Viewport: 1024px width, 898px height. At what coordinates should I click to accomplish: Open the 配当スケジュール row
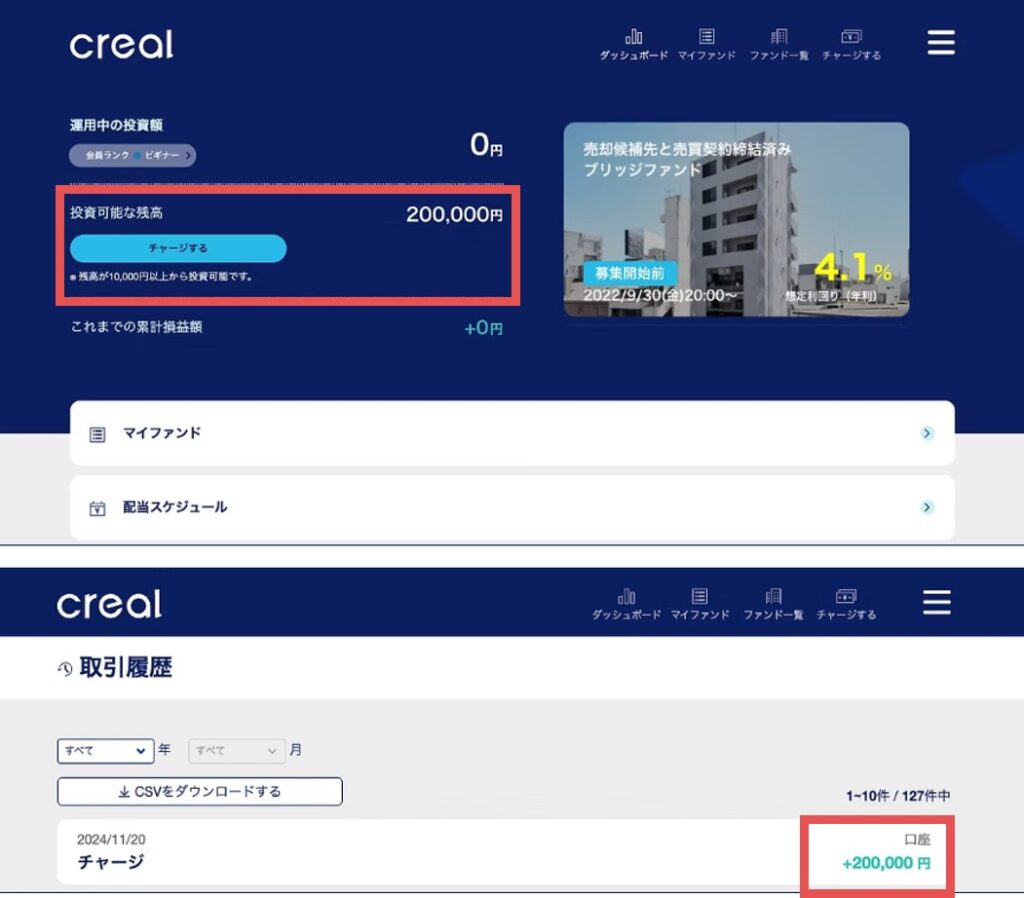pos(511,507)
